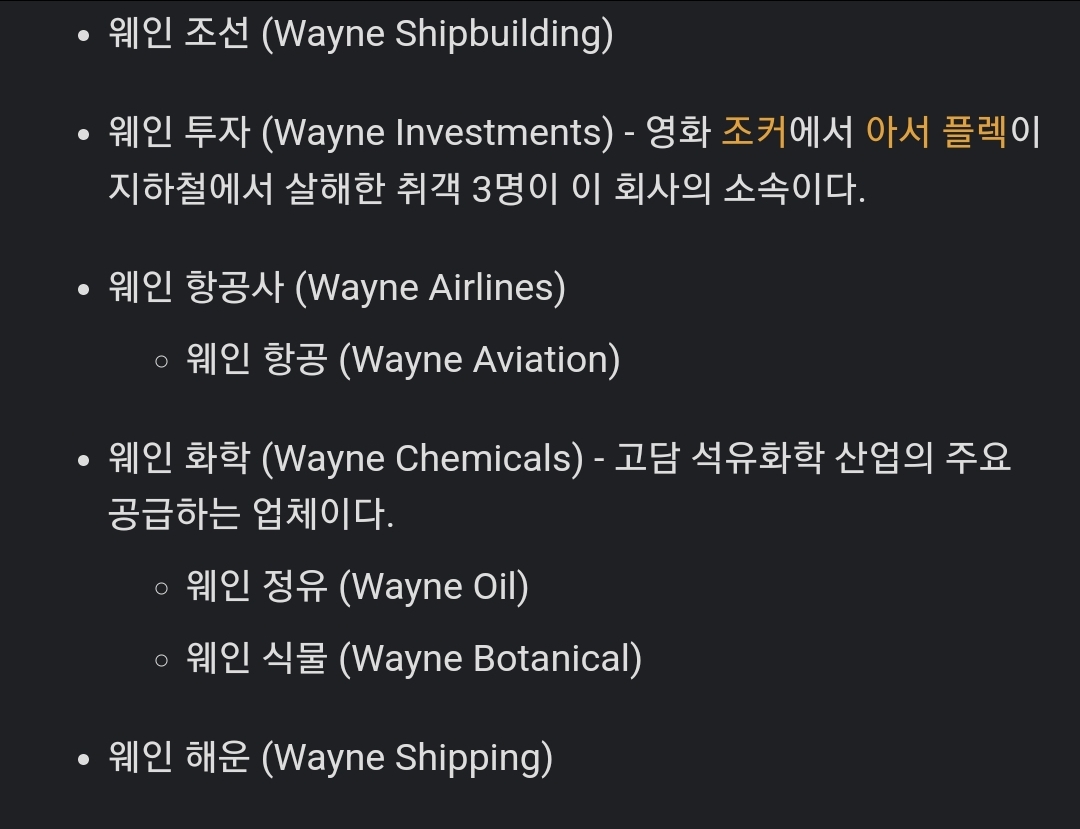Tap the 웨인 식물 (Wayne Botanical) sub-item

[414, 658]
